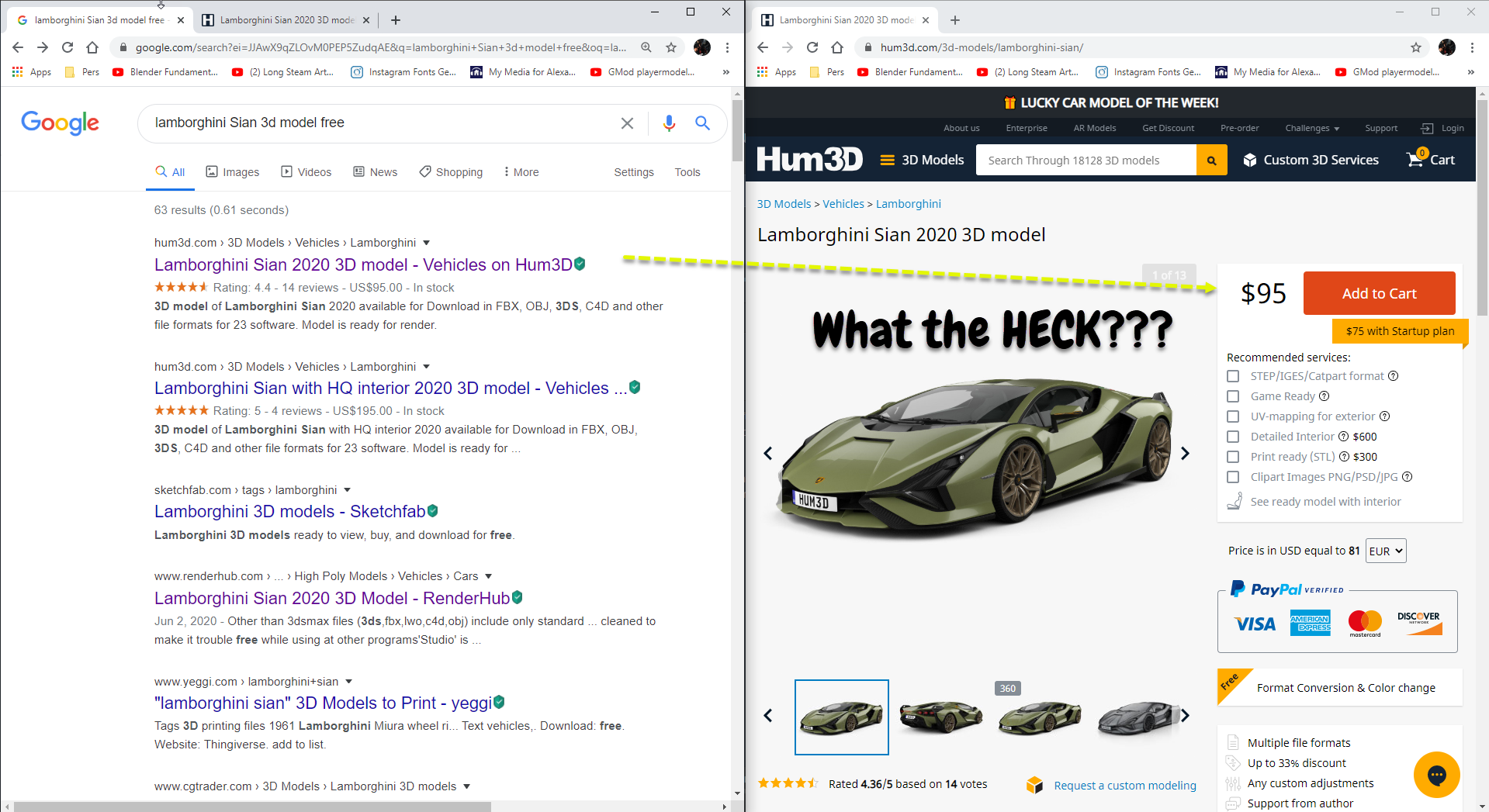Open the yellow chat bubble widget
Image resolution: width=1489 pixels, height=812 pixels.
point(1436,774)
